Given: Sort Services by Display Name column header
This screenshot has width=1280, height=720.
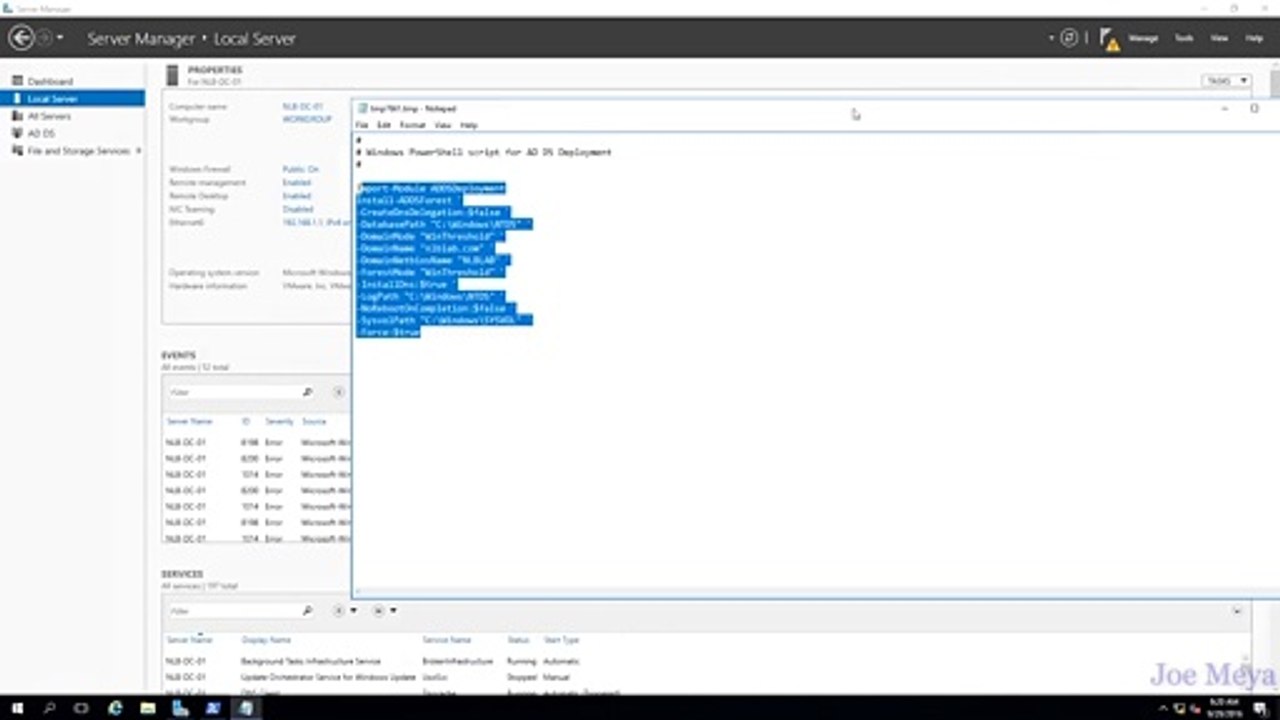Looking at the screenshot, I should tap(266, 640).
